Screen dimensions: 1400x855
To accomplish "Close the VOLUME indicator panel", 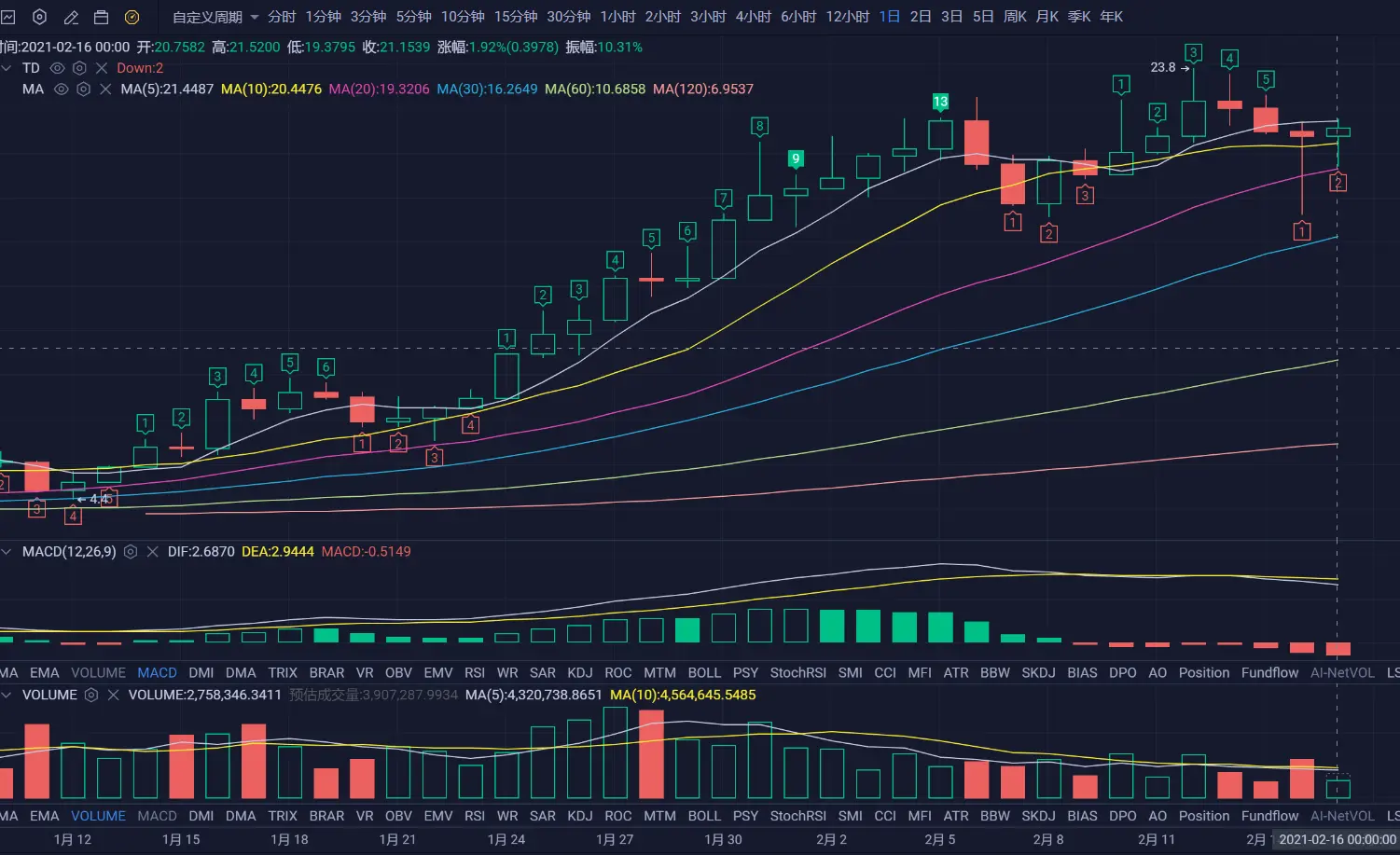I will click(x=113, y=696).
